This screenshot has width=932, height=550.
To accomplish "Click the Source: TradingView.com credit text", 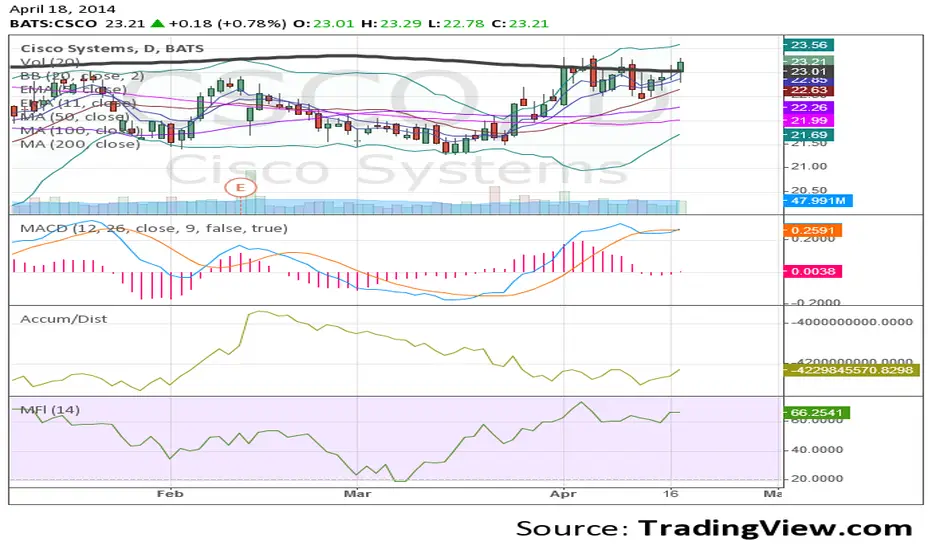I will [714, 528].
